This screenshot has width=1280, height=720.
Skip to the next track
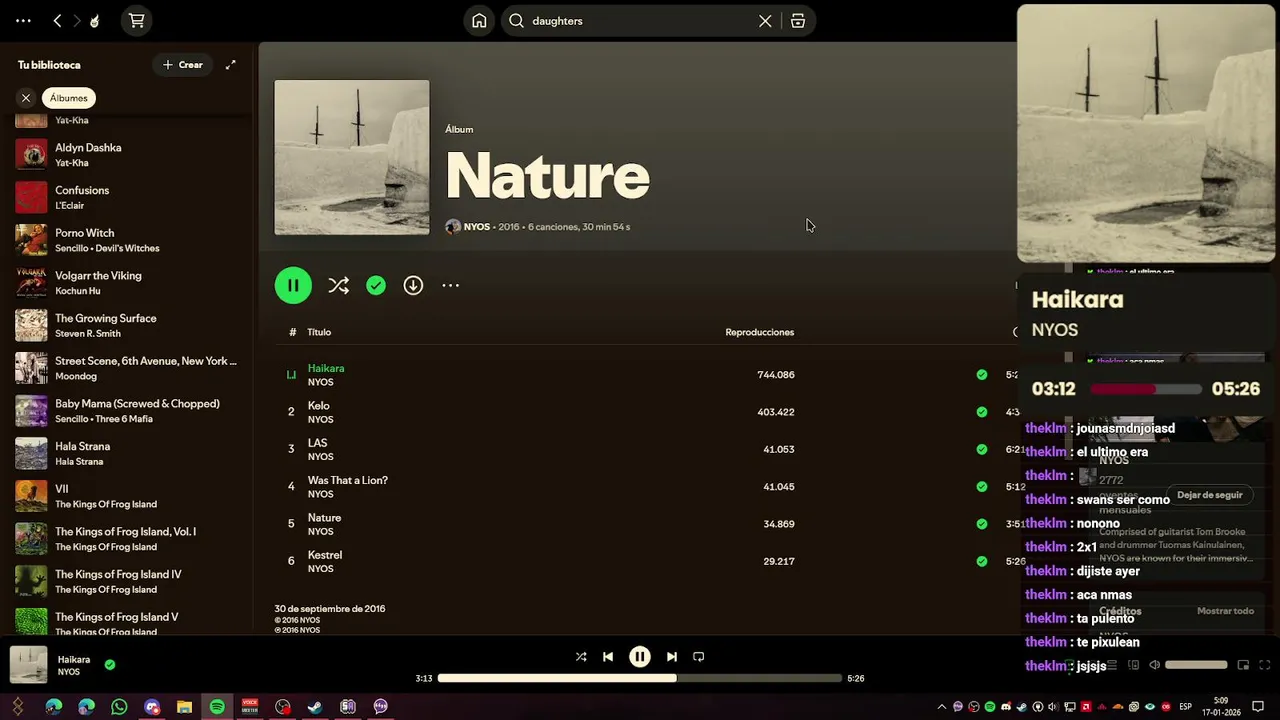pos(672,657)
